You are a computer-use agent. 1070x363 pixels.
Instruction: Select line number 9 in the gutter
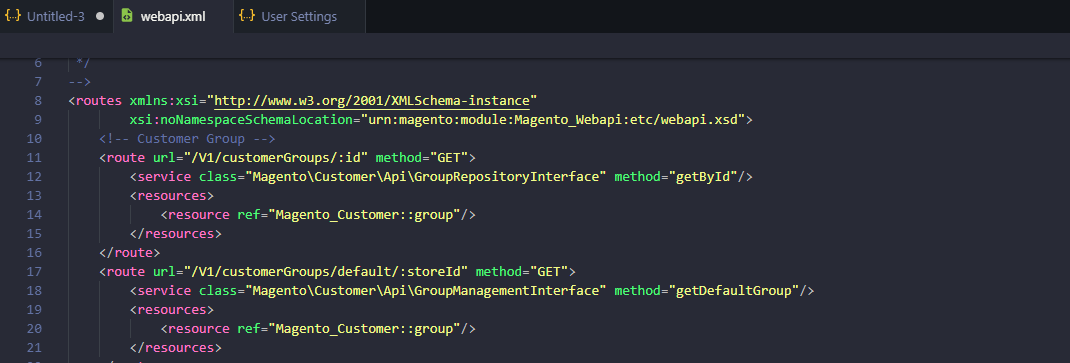(x=38, y=120)
